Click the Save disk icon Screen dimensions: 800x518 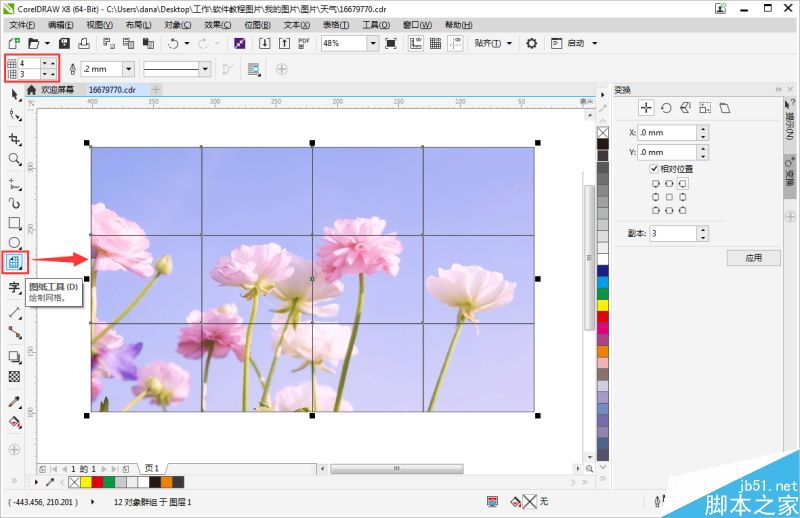pyautogui.click(x=64, y=44)
